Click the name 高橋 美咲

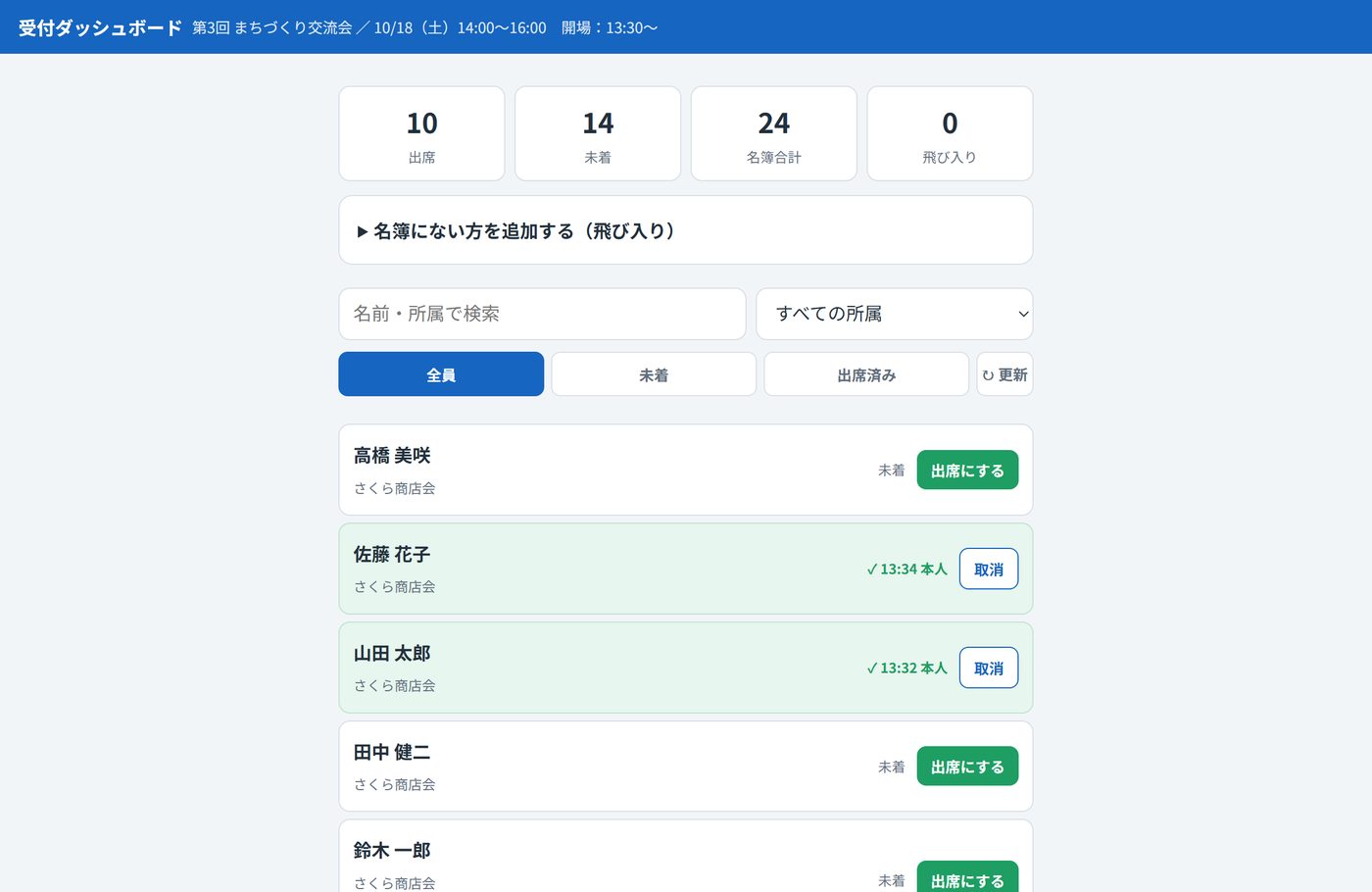(392, 456)
